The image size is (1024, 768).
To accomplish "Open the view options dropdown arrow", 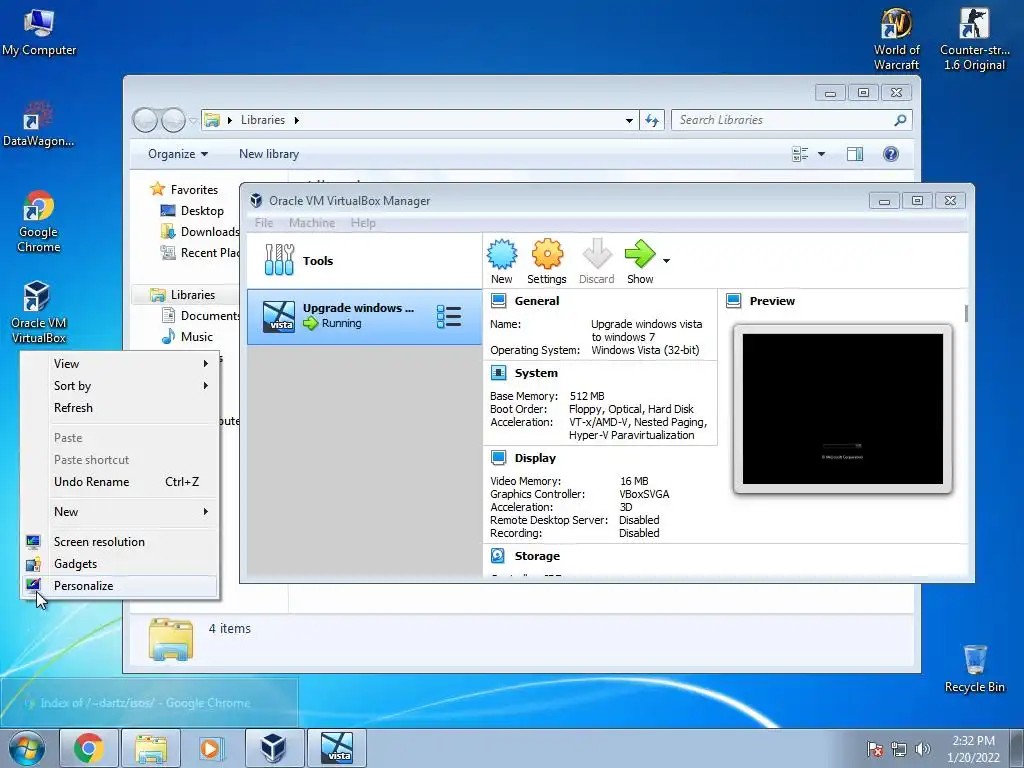I will [822, 154].
